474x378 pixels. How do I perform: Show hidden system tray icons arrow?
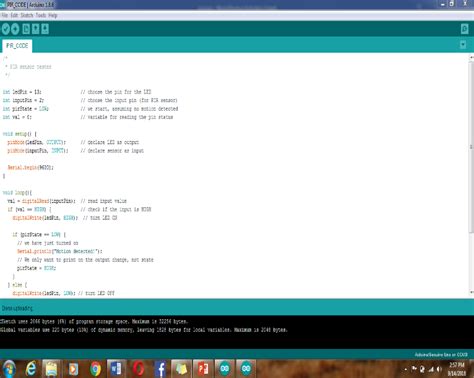(x=406, y=369)
